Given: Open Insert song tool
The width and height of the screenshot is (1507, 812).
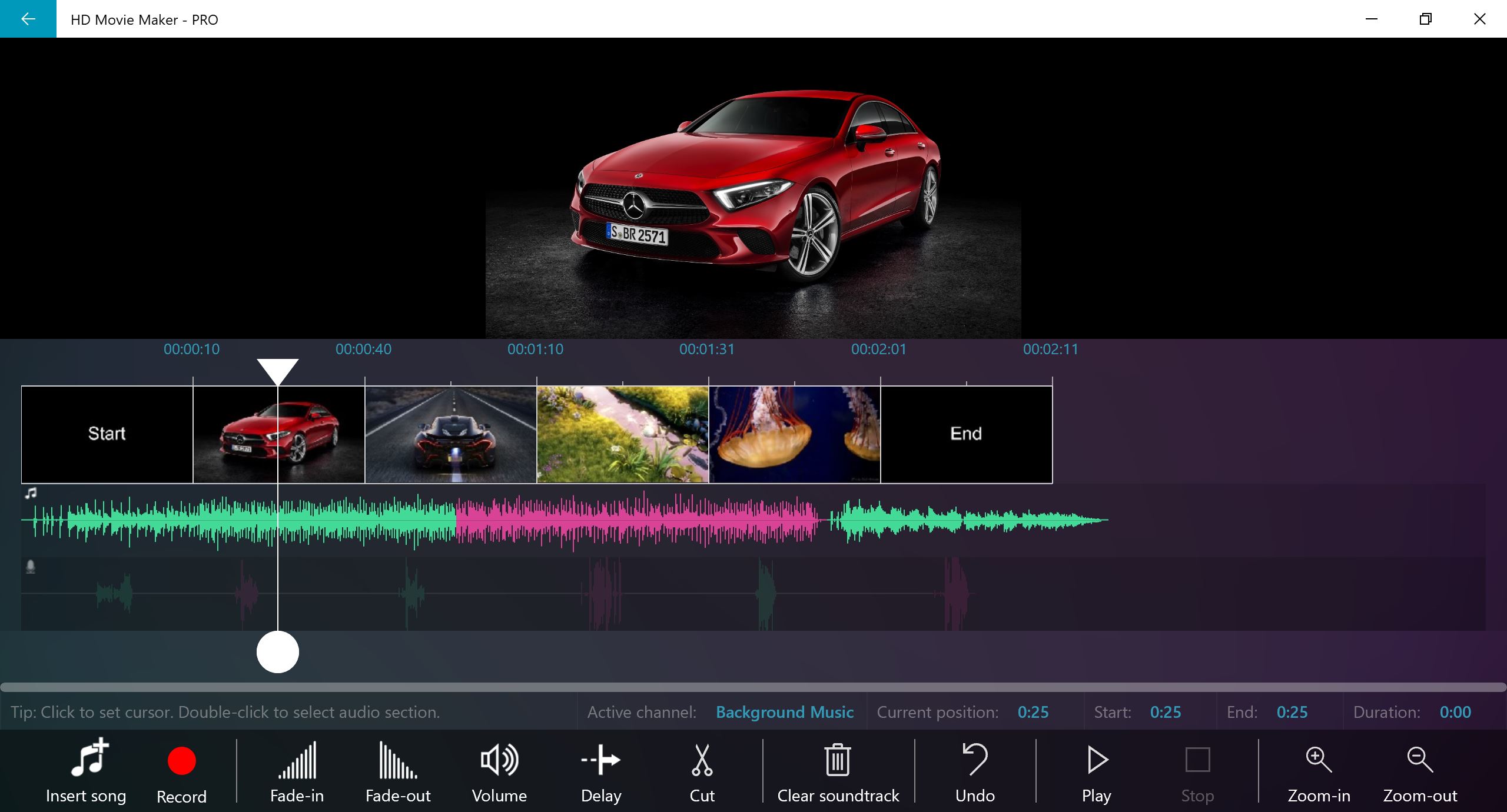Looking at the screenshot, I should click(x=86, y=771).
